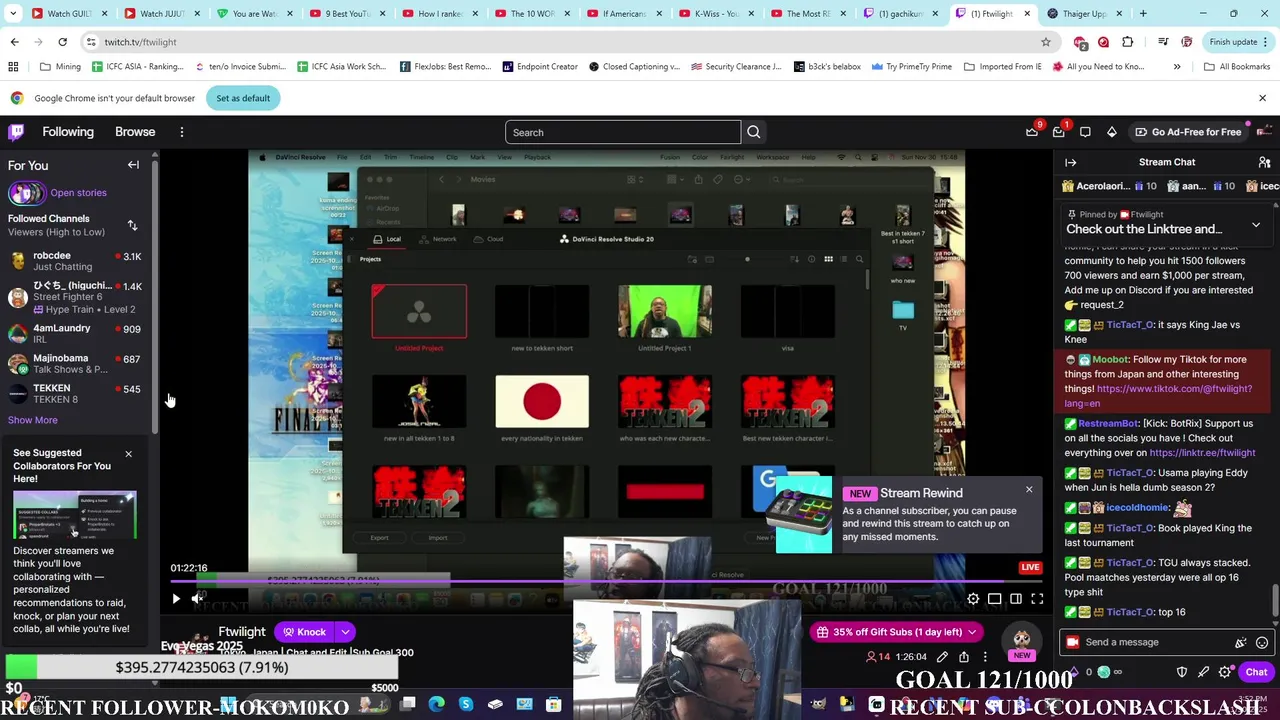Switch to the K-Wiss browser tab

[716, 14]
